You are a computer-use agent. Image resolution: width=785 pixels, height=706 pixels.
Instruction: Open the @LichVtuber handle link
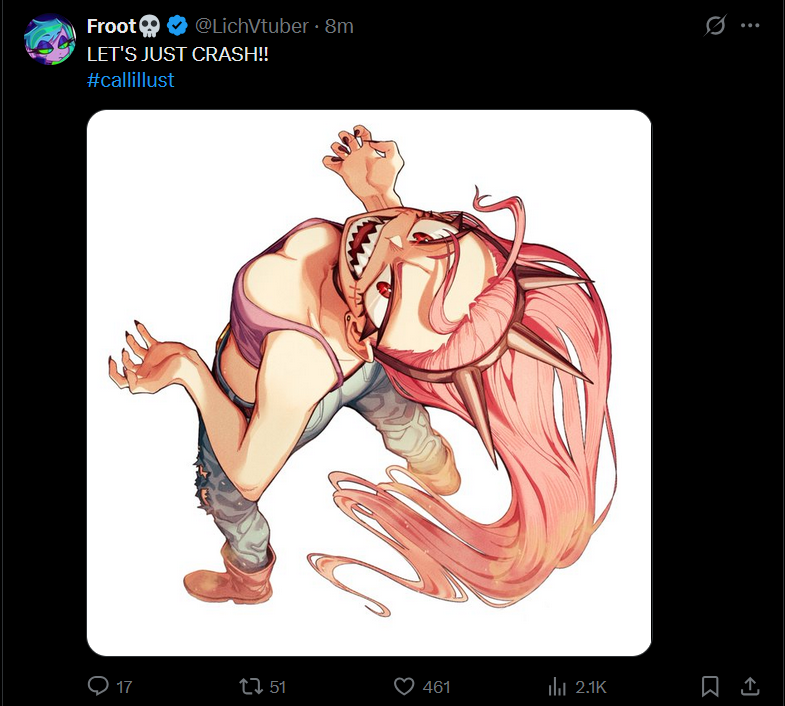[252, 26]
